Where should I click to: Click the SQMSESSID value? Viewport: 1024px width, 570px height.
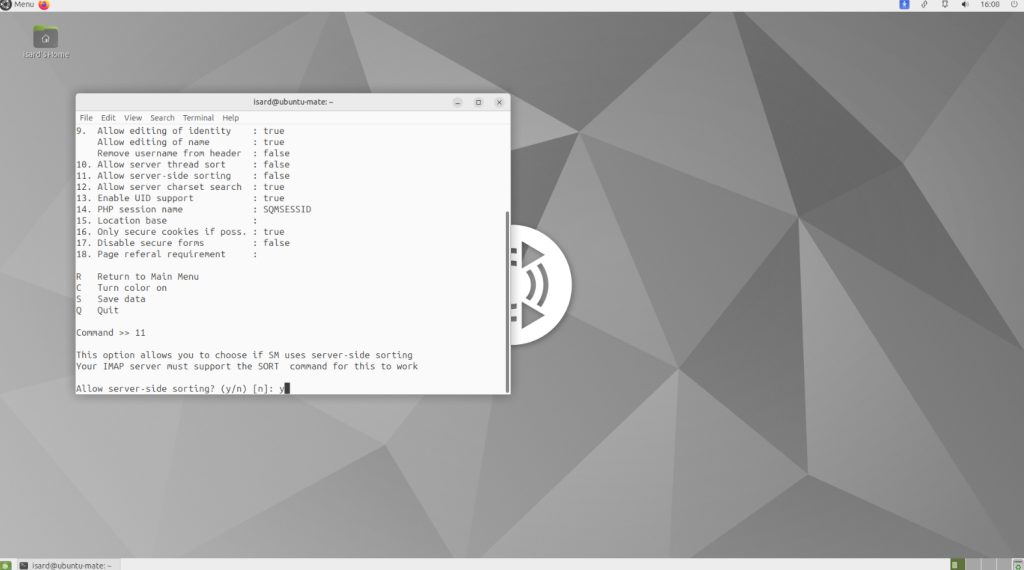tap(287, 210)
